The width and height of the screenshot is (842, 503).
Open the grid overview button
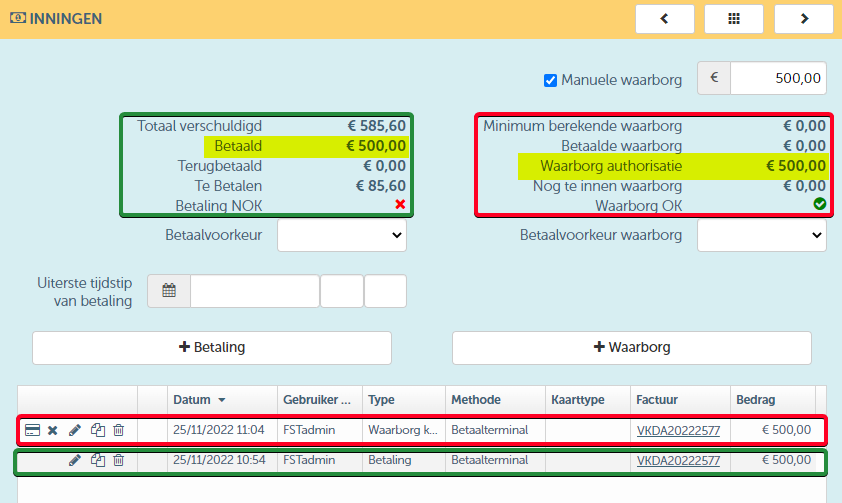coord(734,19)
